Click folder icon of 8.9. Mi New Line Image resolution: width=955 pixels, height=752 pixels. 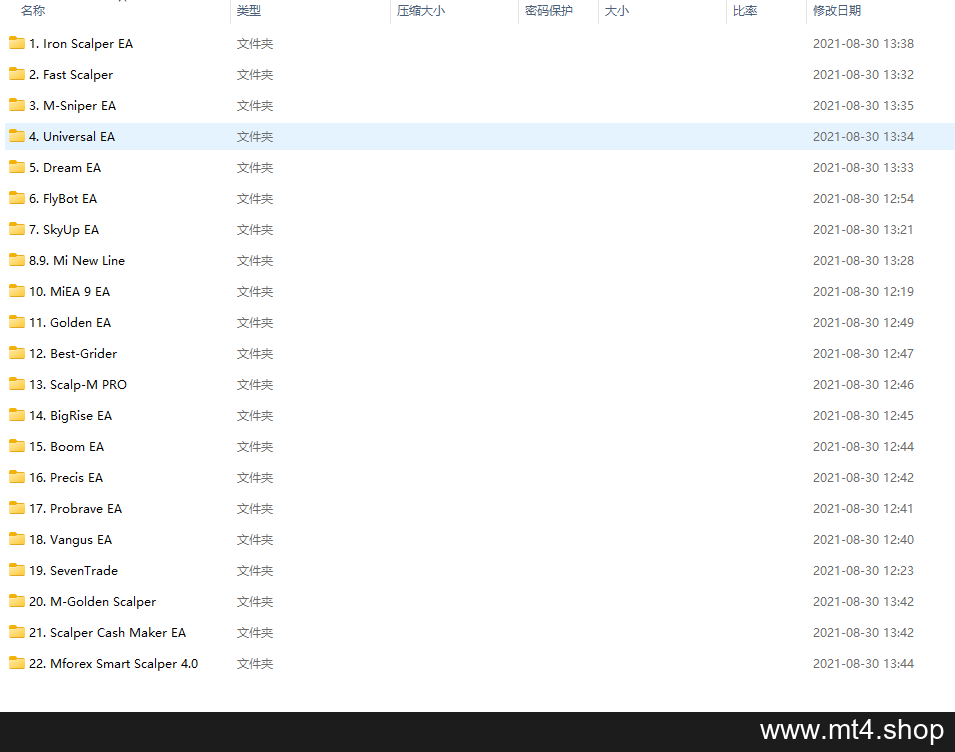[x=17, y=260]
